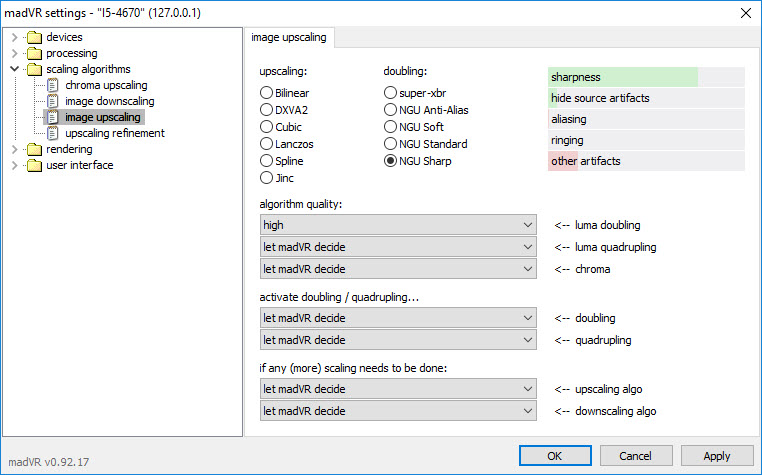Click the Apply button
762x475 pixels.
[717, 456]
